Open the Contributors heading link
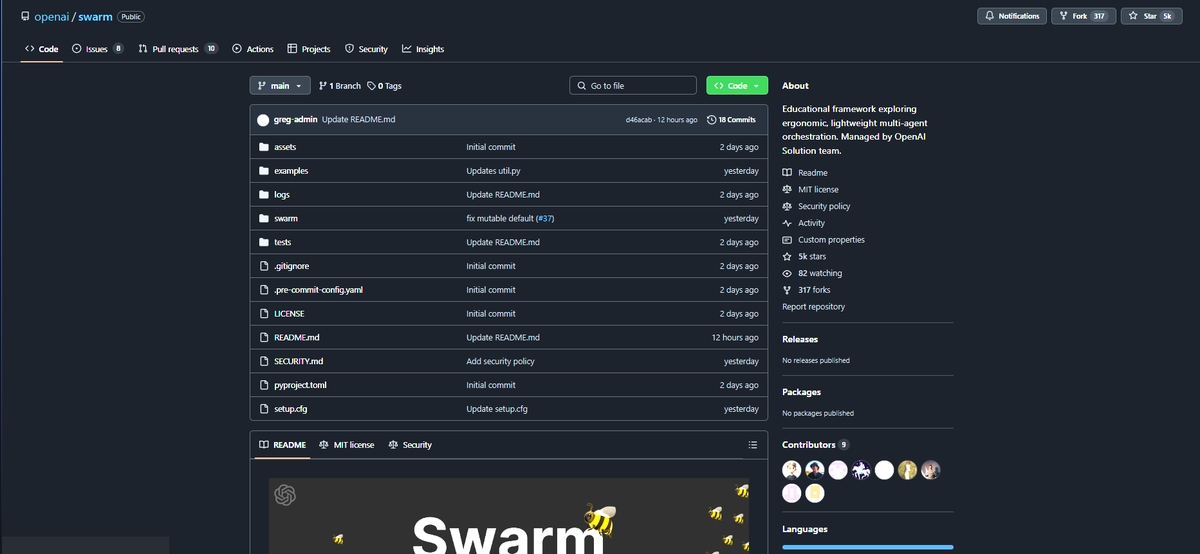Viewport: 1200px width, 554px height. click(816, 445)
